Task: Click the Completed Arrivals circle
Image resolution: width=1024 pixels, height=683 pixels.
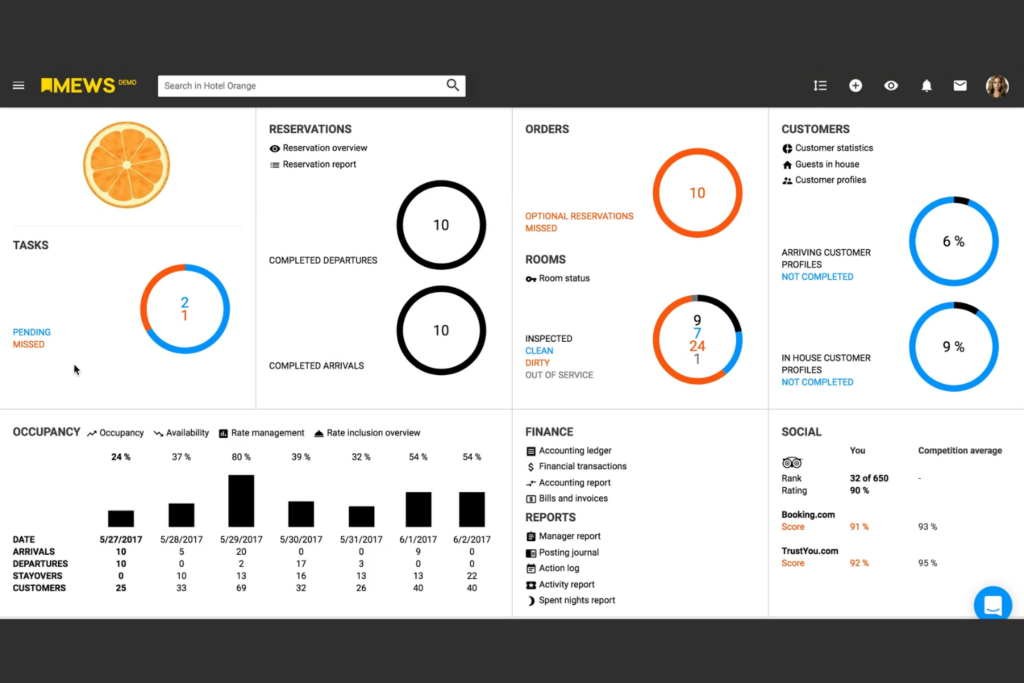Action: click(441, 330)
